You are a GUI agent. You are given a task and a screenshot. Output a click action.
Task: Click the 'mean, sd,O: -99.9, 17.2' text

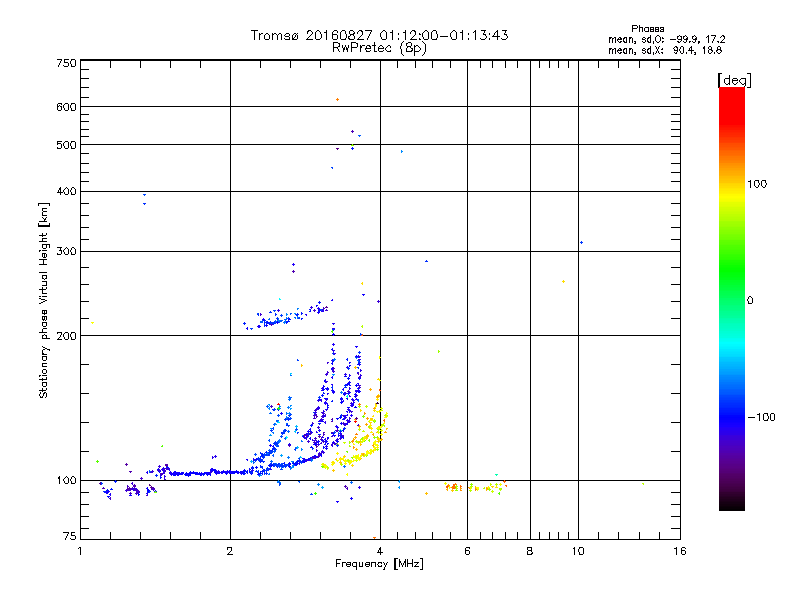click(x=666, y=39)
